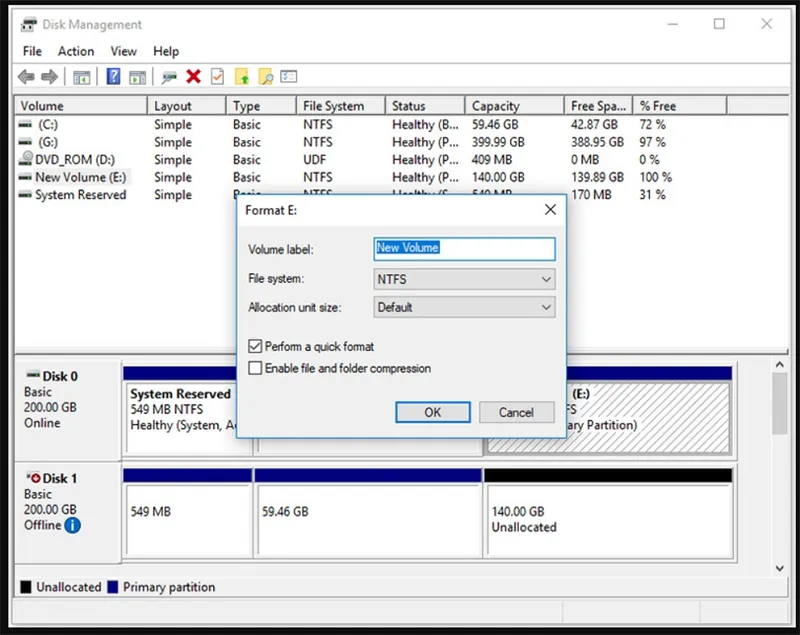Show/hide action pane toolbar icon

137,78
